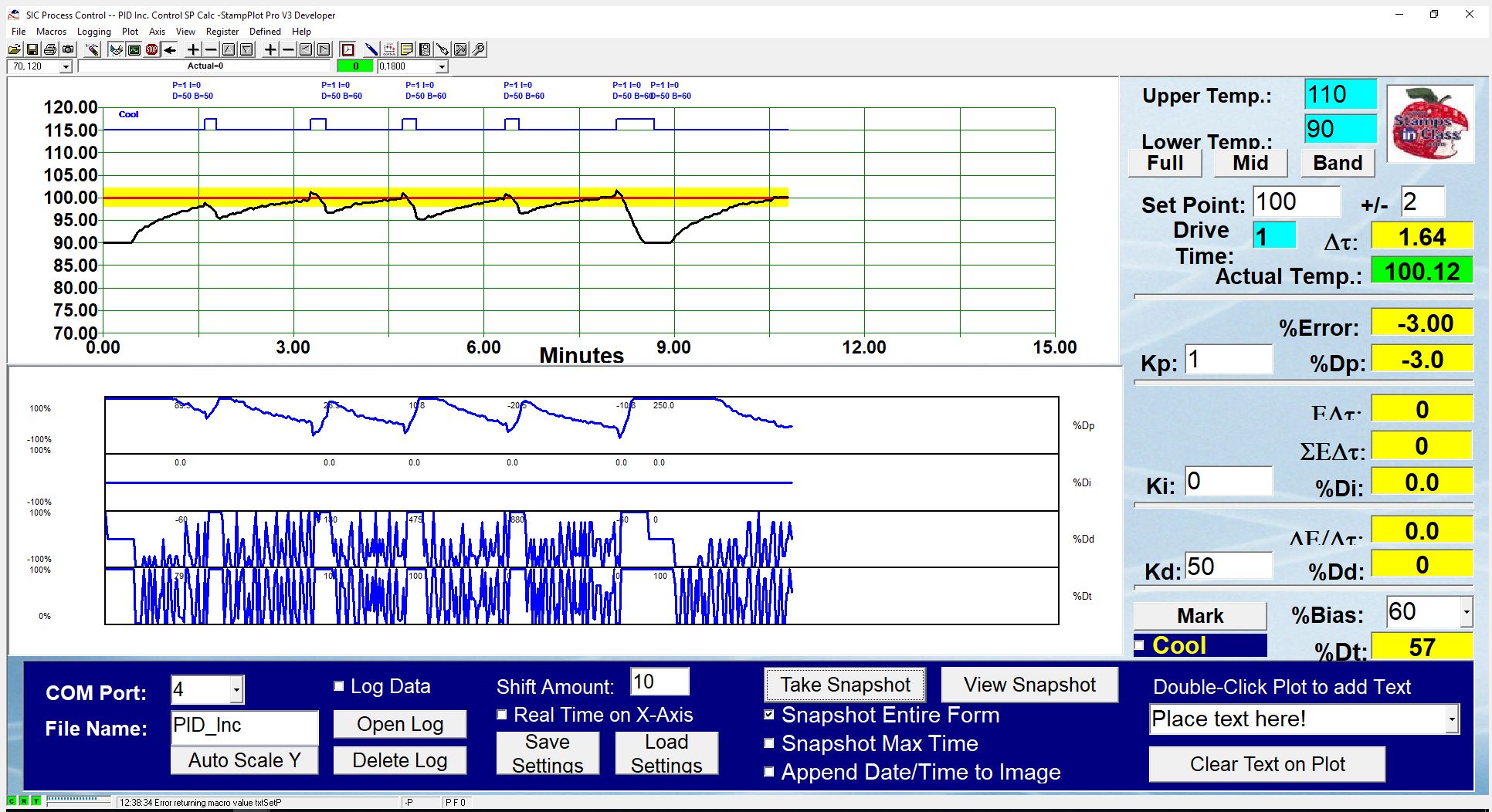Open the Register menu
This screenshot has height=812, width=1492.
coord(222,32)
